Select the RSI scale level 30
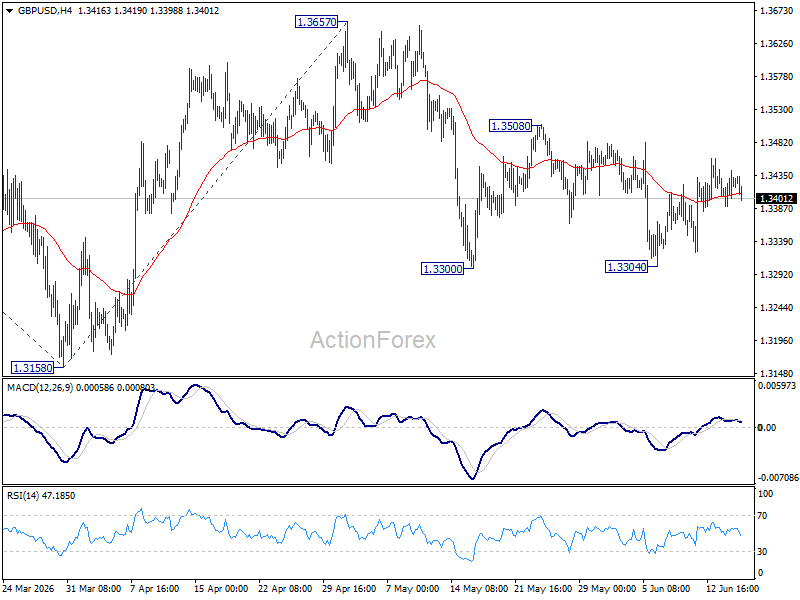The width and height of the screenshot is (800, 600). (x=762, y=552)
